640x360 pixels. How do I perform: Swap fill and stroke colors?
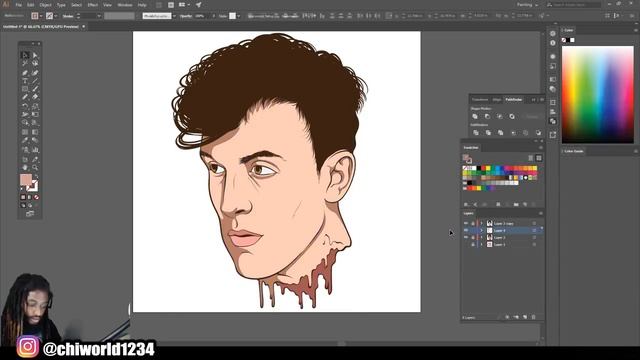point(36,176)
